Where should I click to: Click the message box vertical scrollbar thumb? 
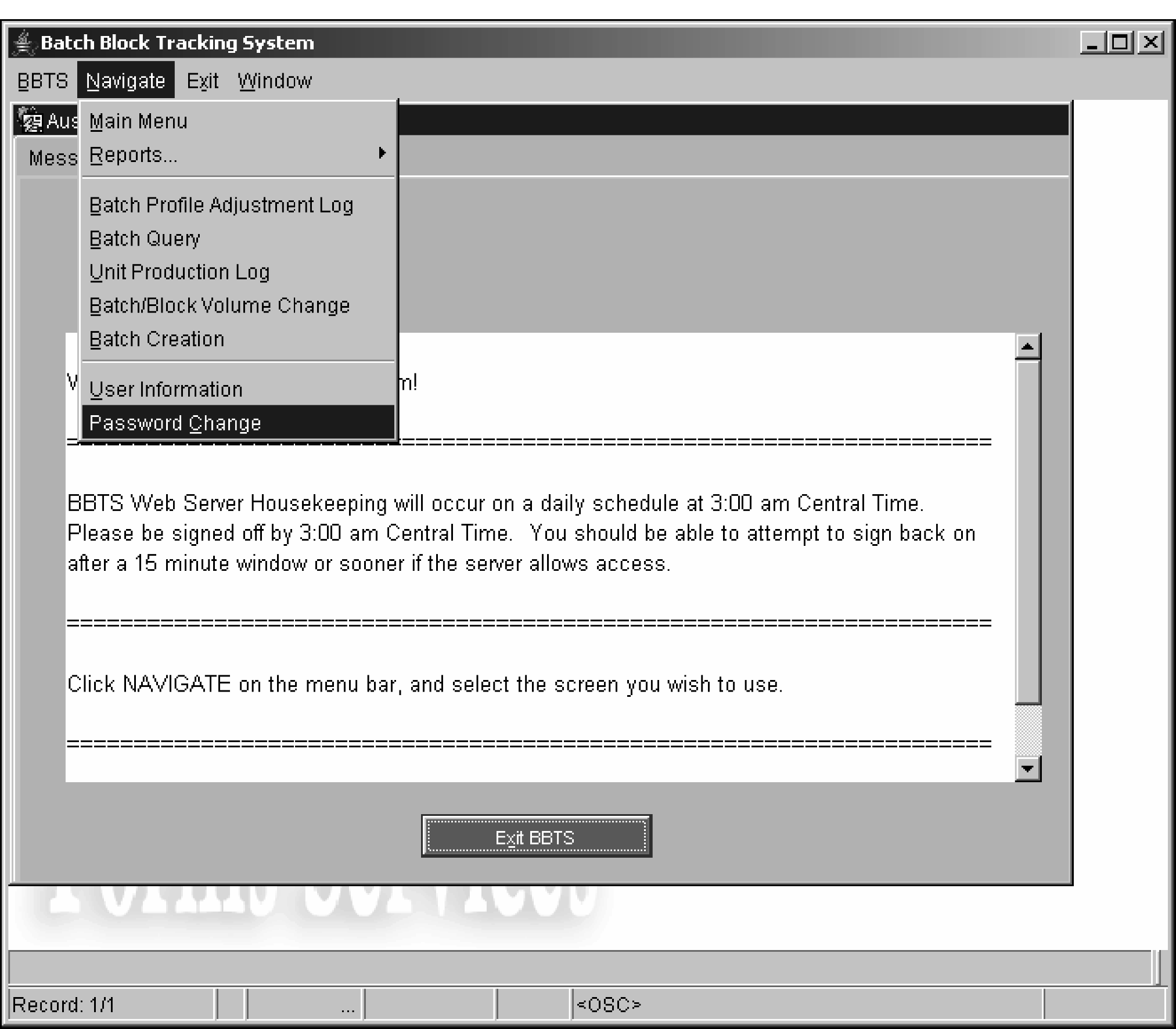(1027, 531)
